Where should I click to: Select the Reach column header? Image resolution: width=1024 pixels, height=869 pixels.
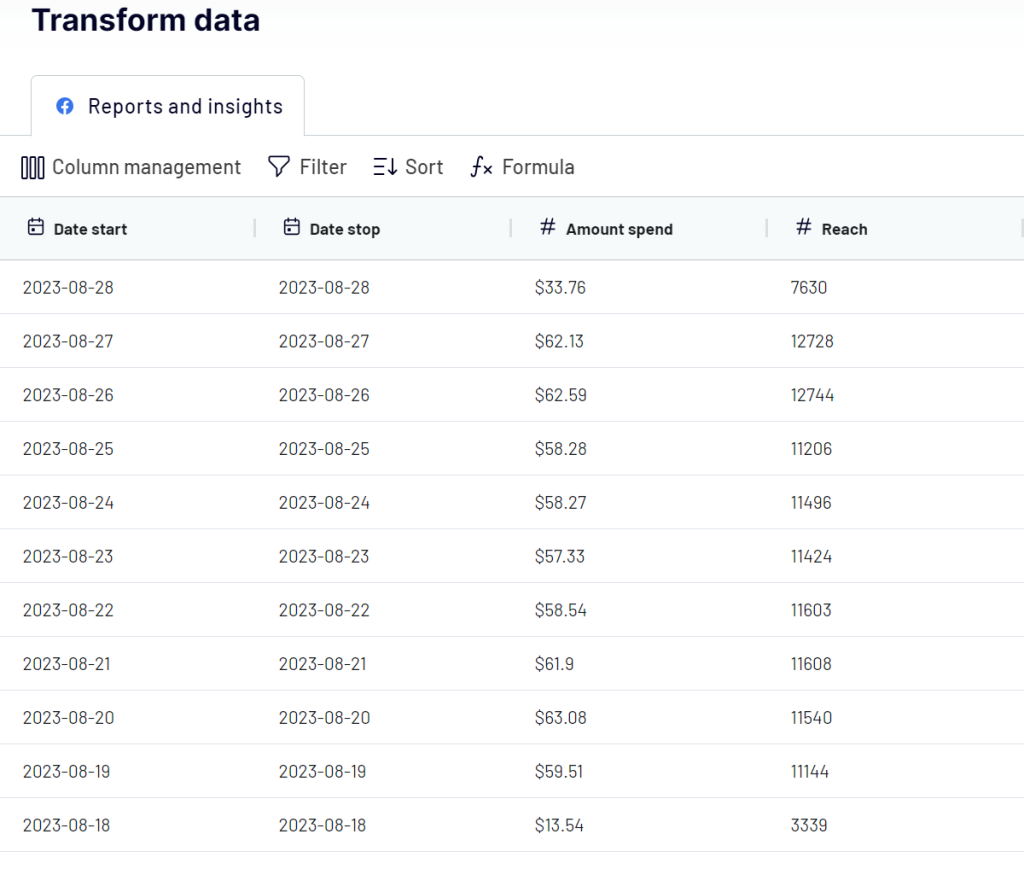point(847,228)
